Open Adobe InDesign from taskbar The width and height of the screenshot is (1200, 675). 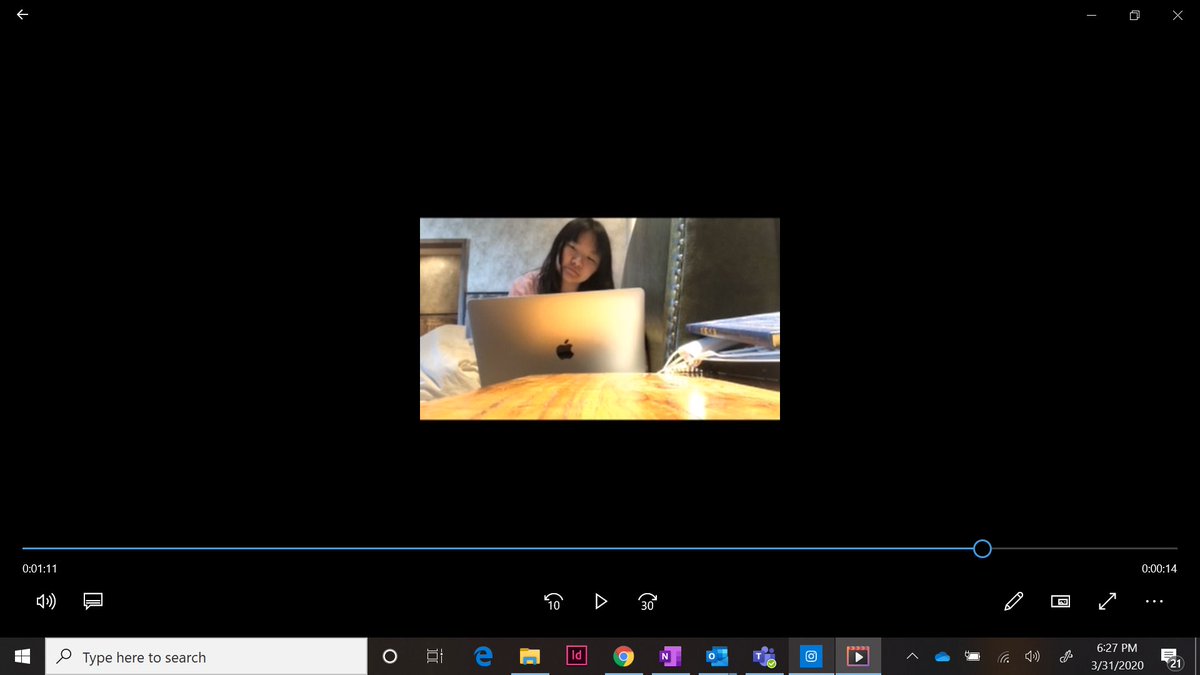(576, 657)
